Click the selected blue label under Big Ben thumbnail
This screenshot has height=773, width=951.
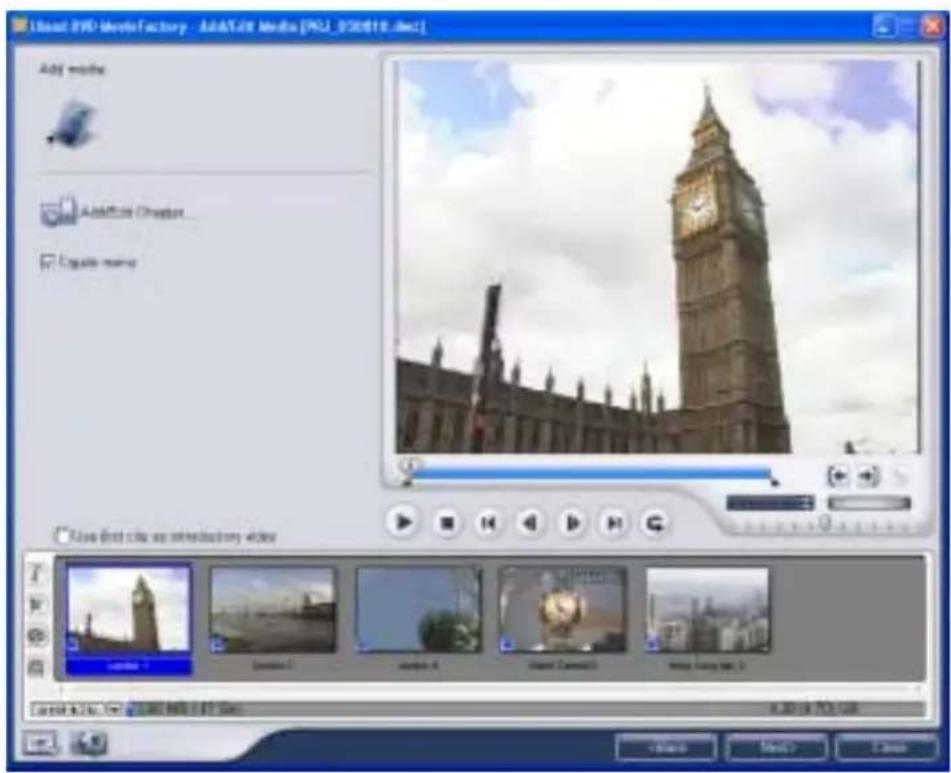129,666
